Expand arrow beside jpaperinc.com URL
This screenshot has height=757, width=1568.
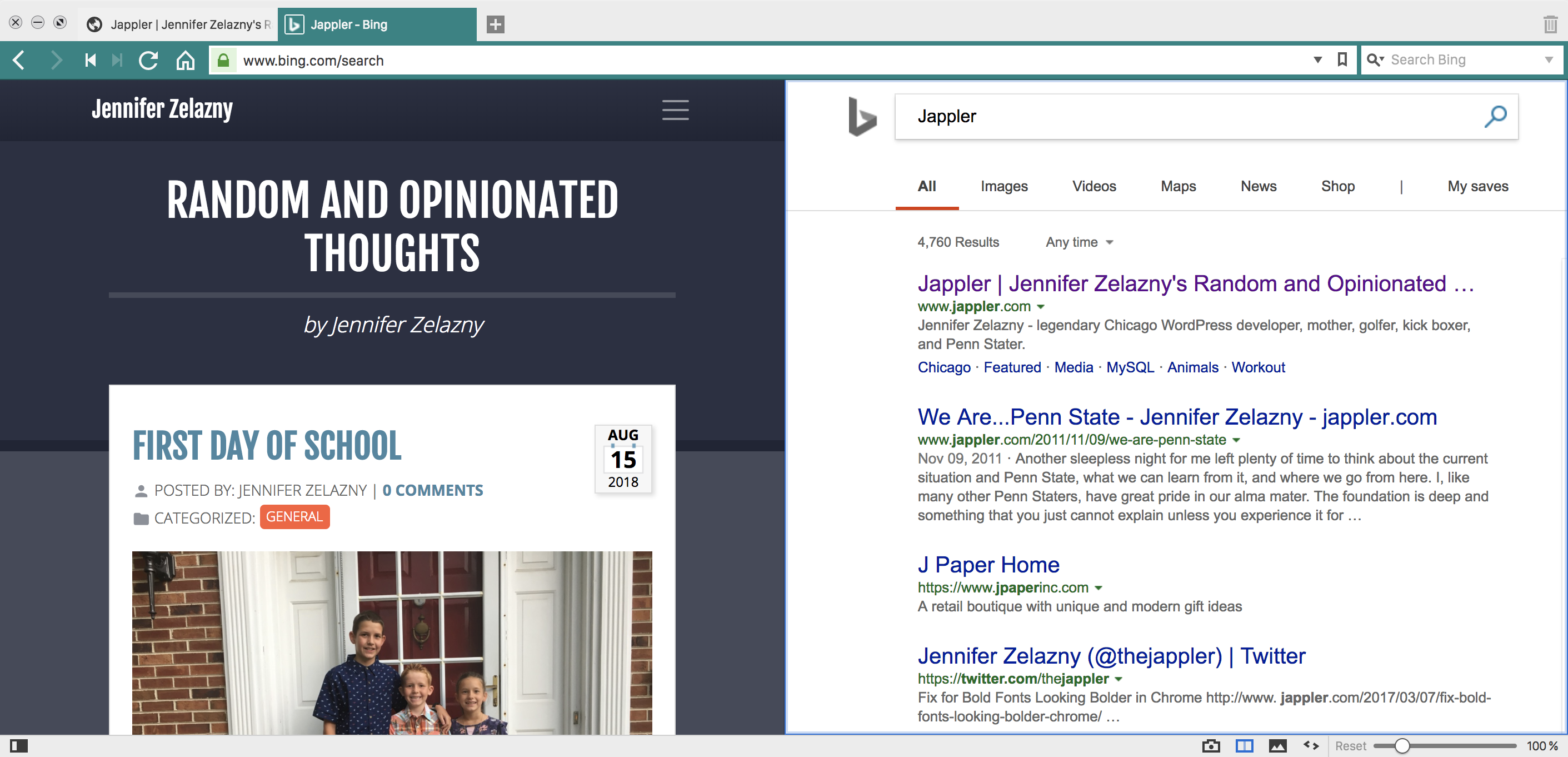pyautogui.click(x=1098, y=587)
